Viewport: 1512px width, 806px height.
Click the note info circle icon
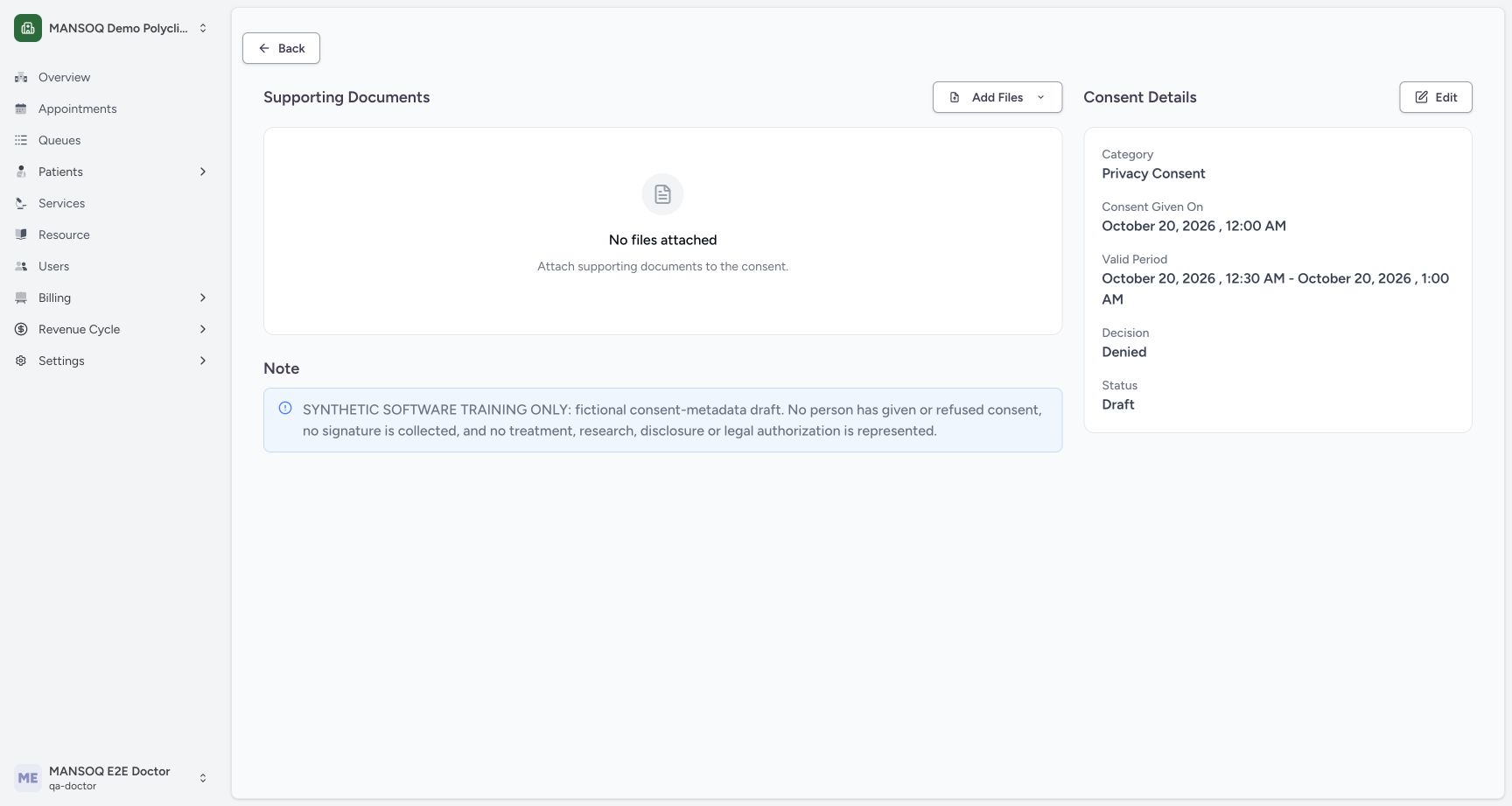pyautogui.click(x=285, y=408)
